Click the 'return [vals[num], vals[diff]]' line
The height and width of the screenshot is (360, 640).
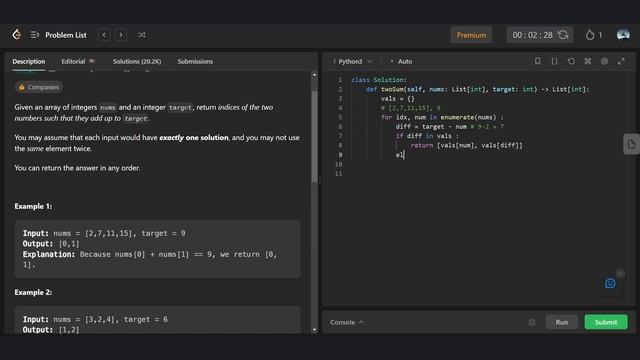point(467,146)
